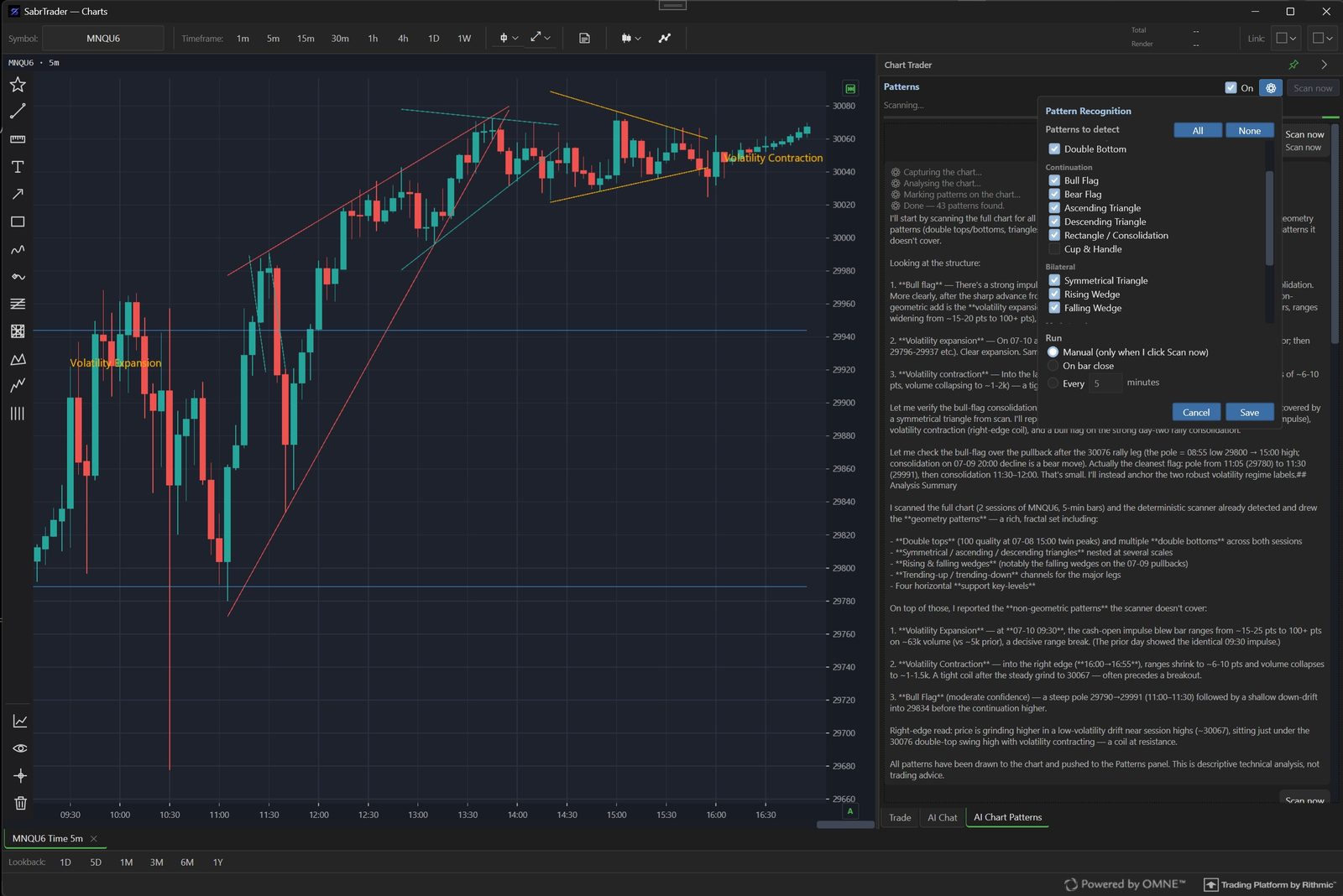This screenshot has height=896, width=1343.
Task: Click the pattern settings gear button
Action: (x=1271, y=87)
